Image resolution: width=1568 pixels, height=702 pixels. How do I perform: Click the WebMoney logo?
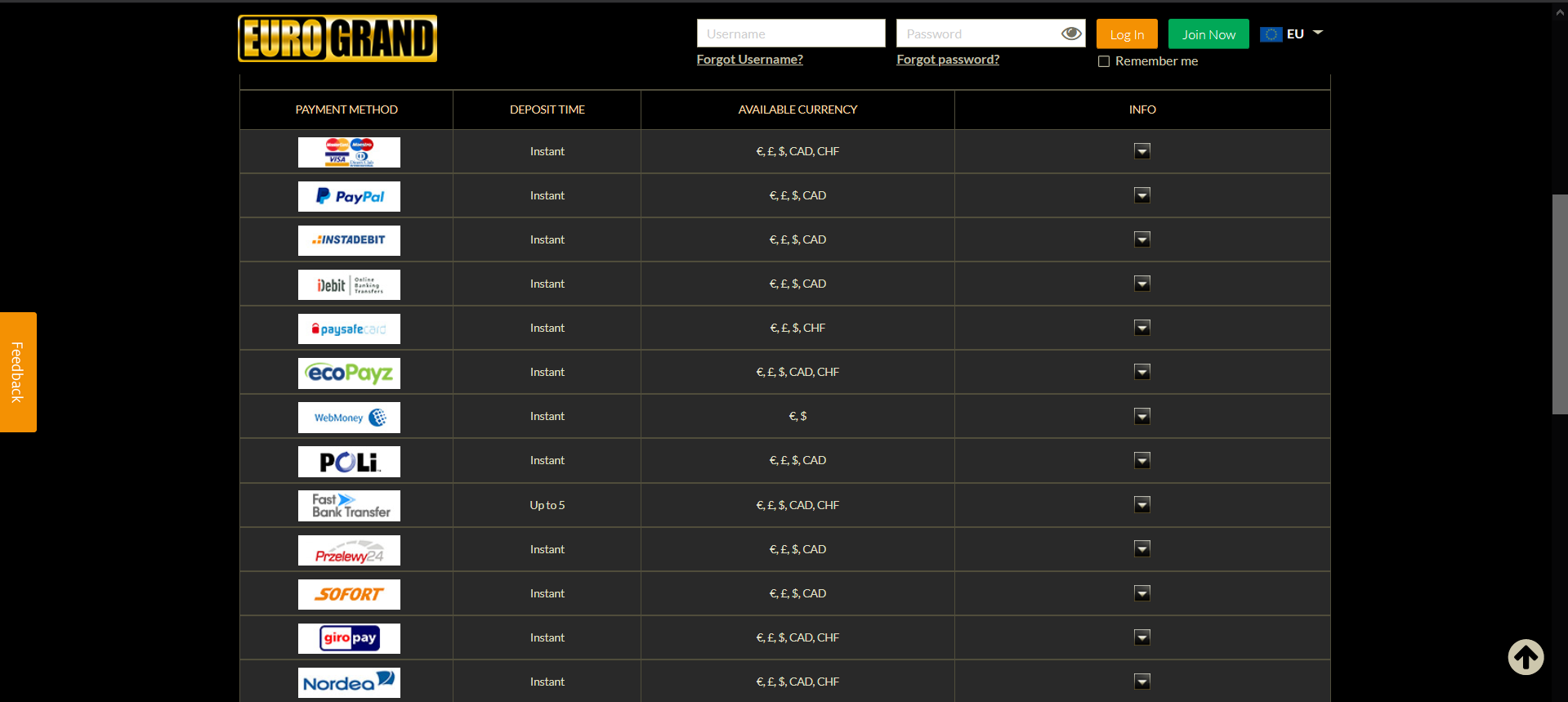349,417
